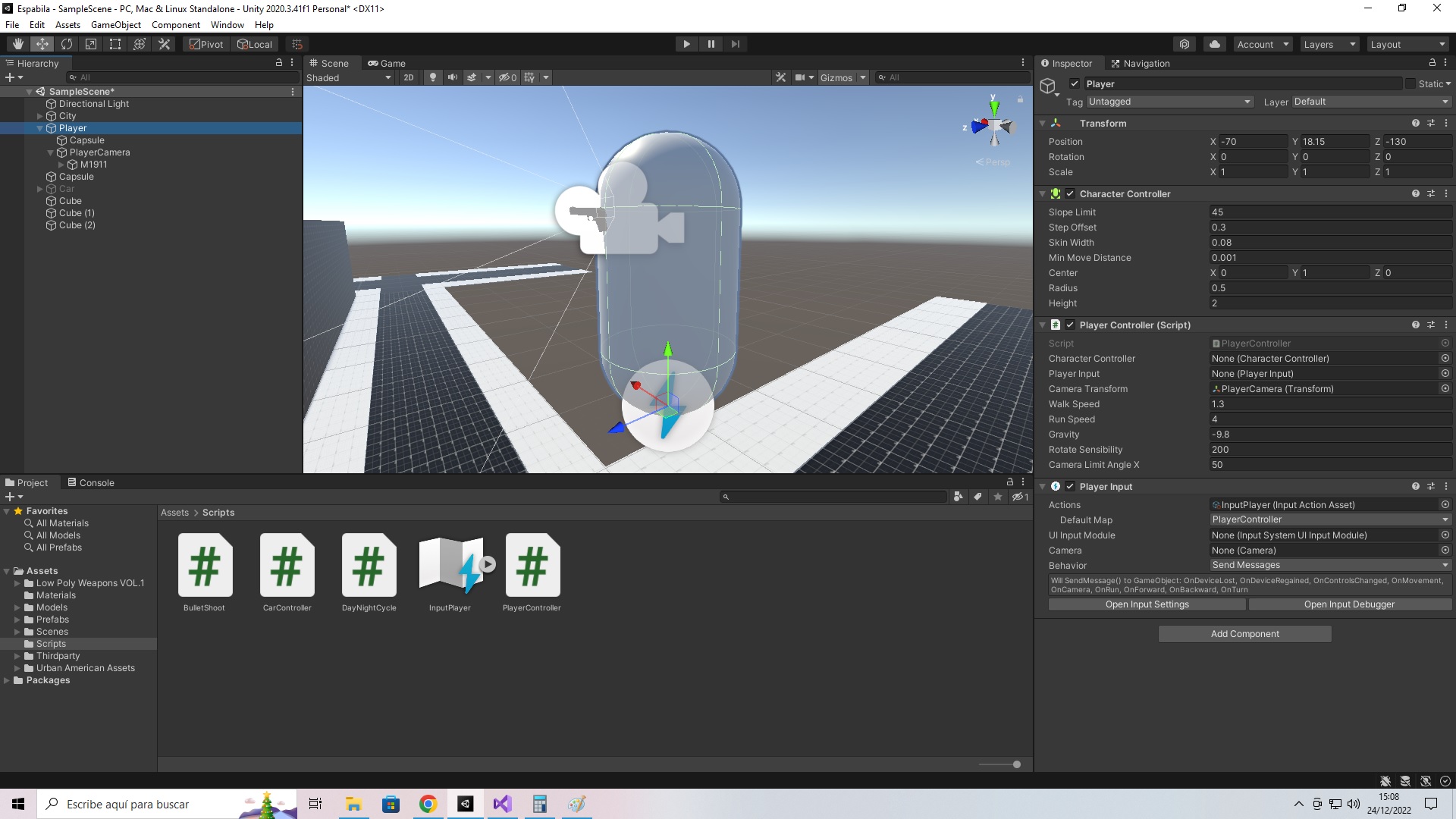The height and width of the screenshot is (819, 1456).
Task: Open the Behavior dropdown
Action: click(x=1329, y=565)
